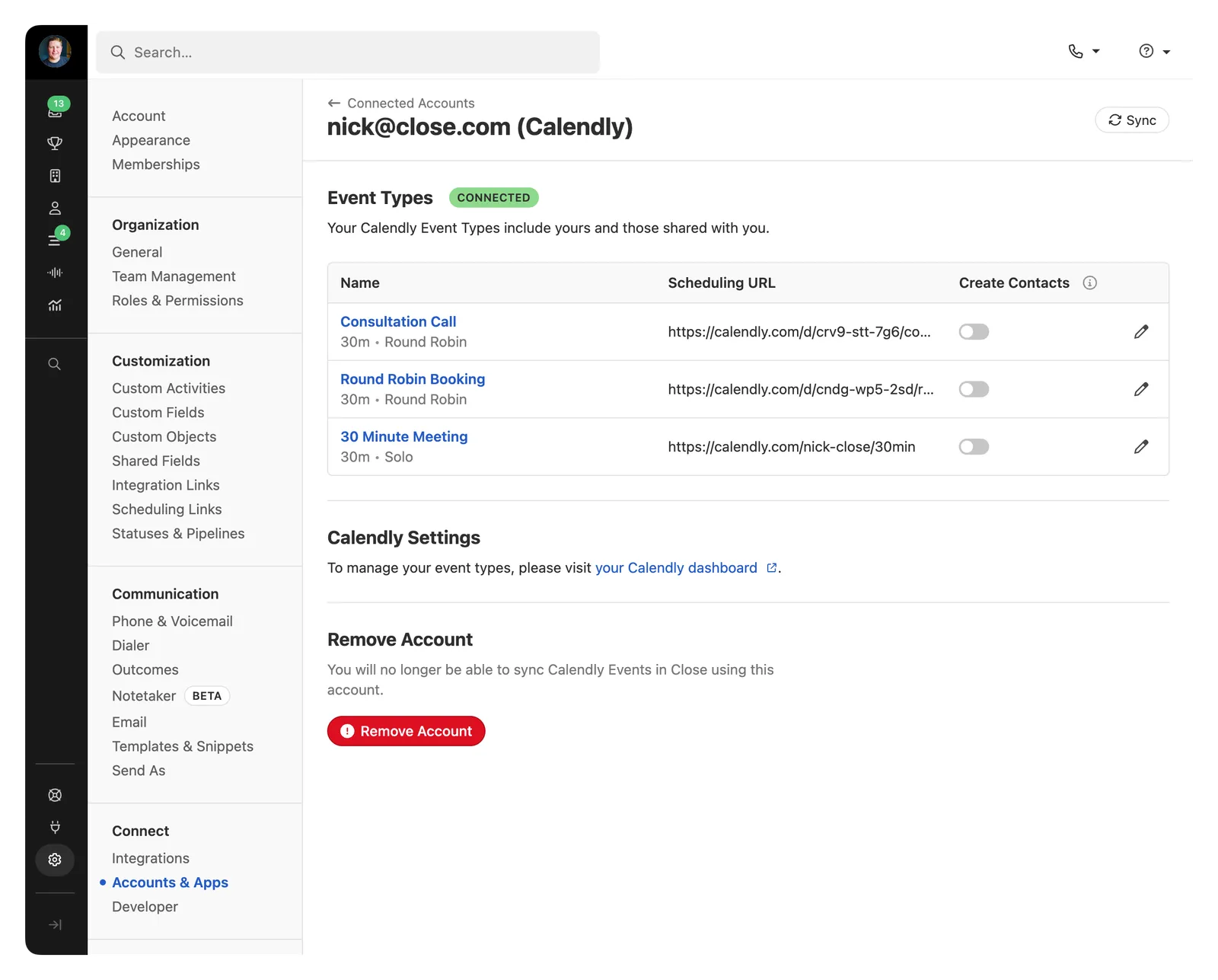1218x980 pixels.
Task: Collapse sidebar with the arrow icon
Action: [x=55, y=924]
